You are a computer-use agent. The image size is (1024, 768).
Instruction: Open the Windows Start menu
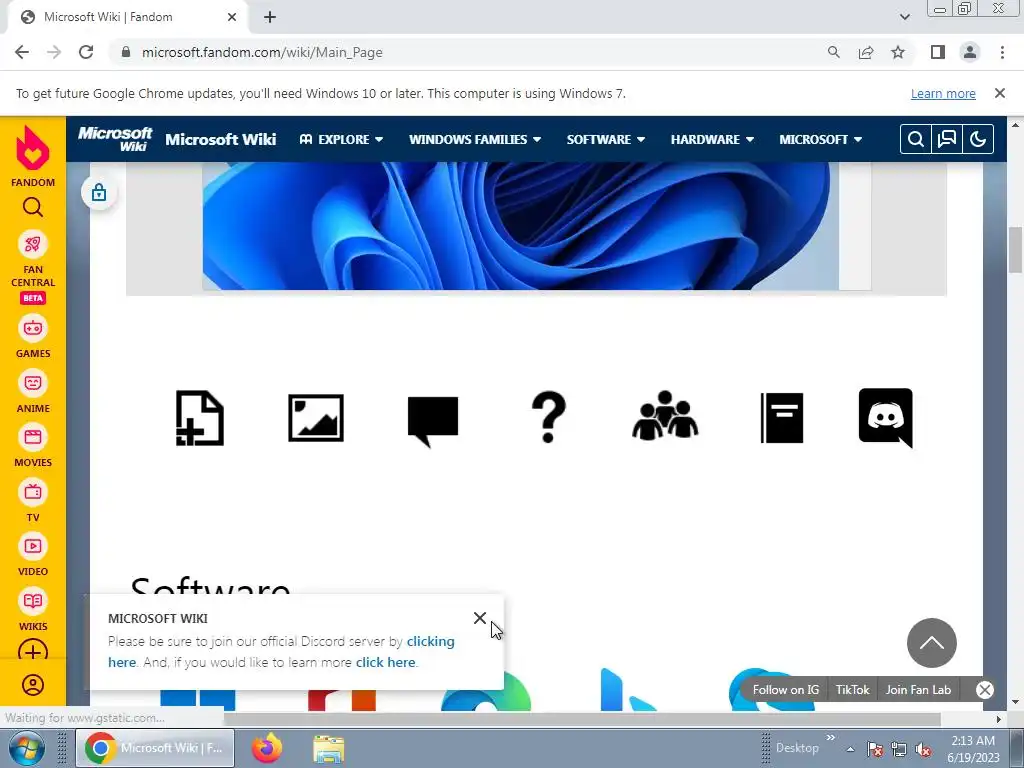27,748
